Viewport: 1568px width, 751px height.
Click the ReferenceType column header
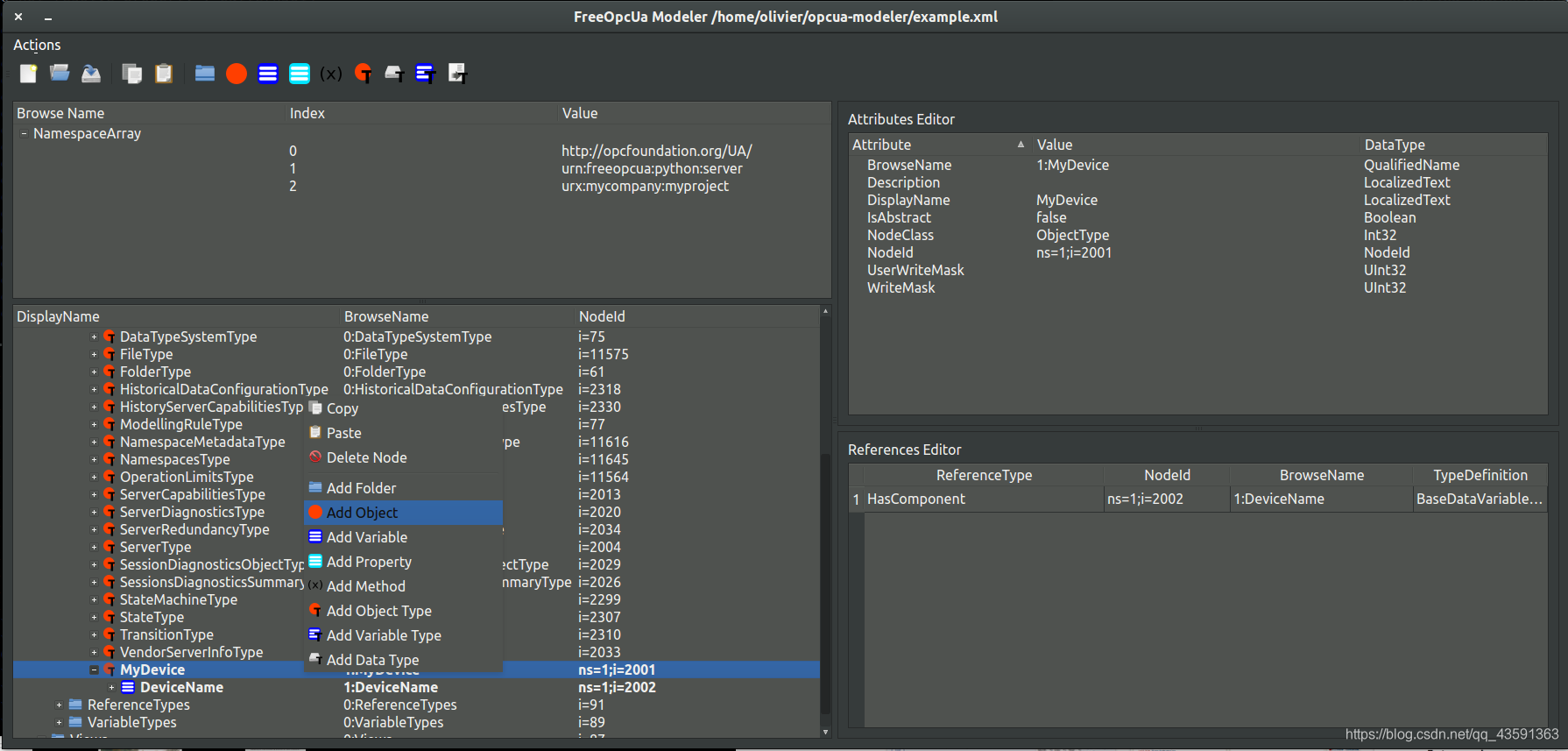click(x=984, y=475)
